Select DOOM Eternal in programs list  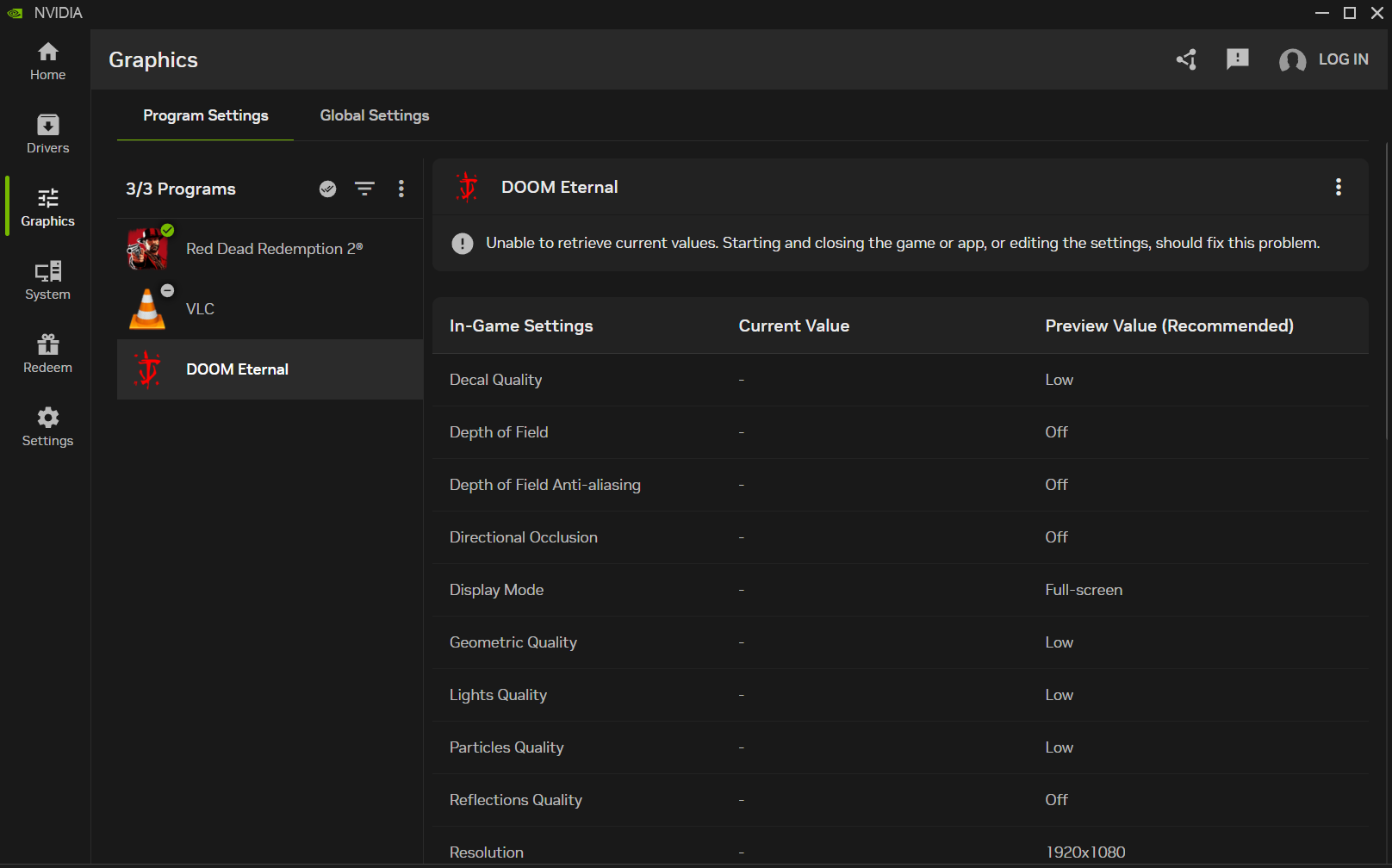(270, 369)
